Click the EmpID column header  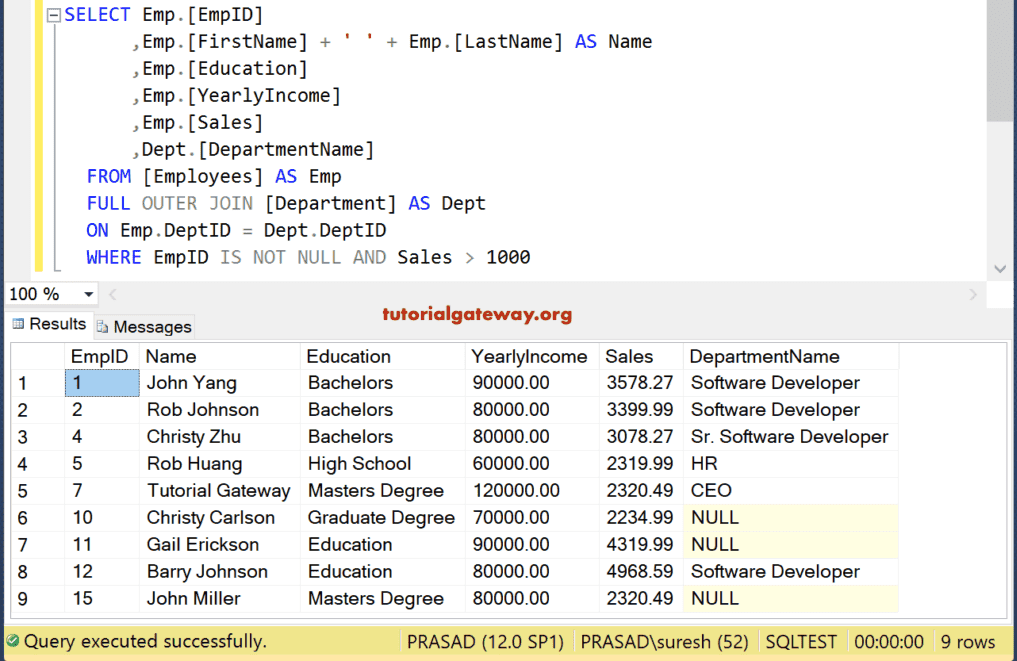pos(100,356)
